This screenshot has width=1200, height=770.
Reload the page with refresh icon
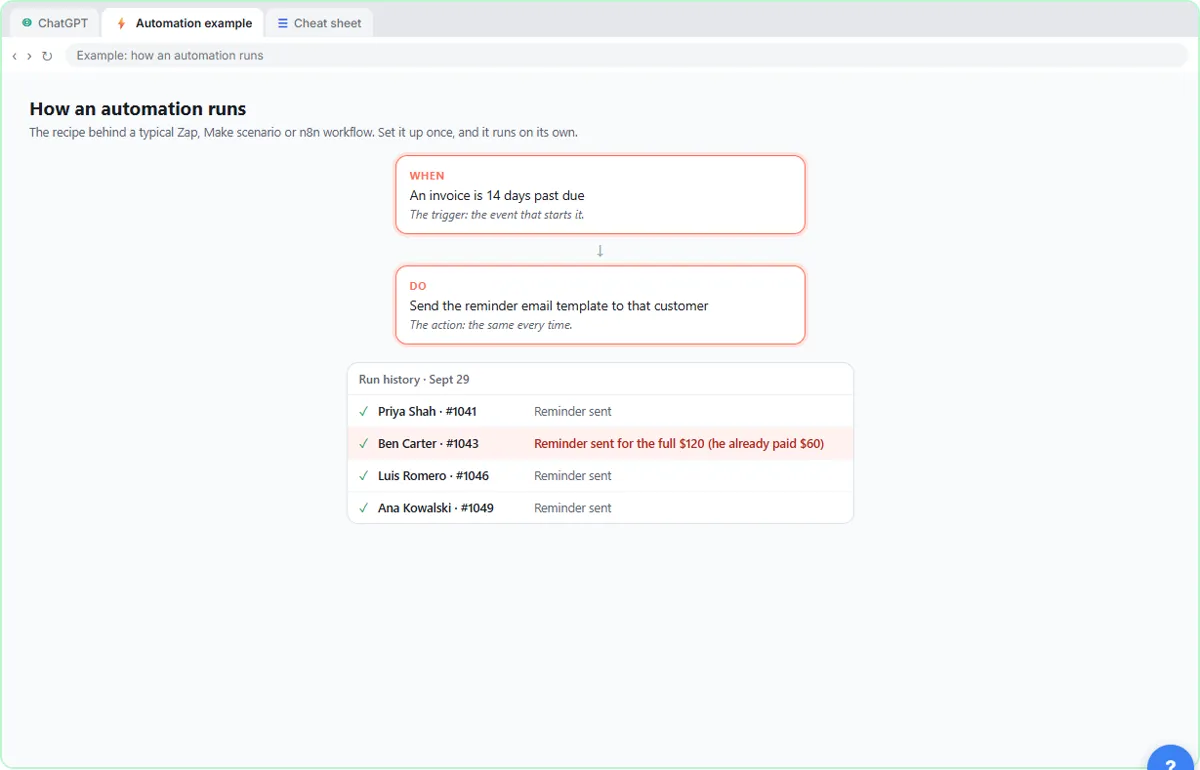tap(47, 56)
